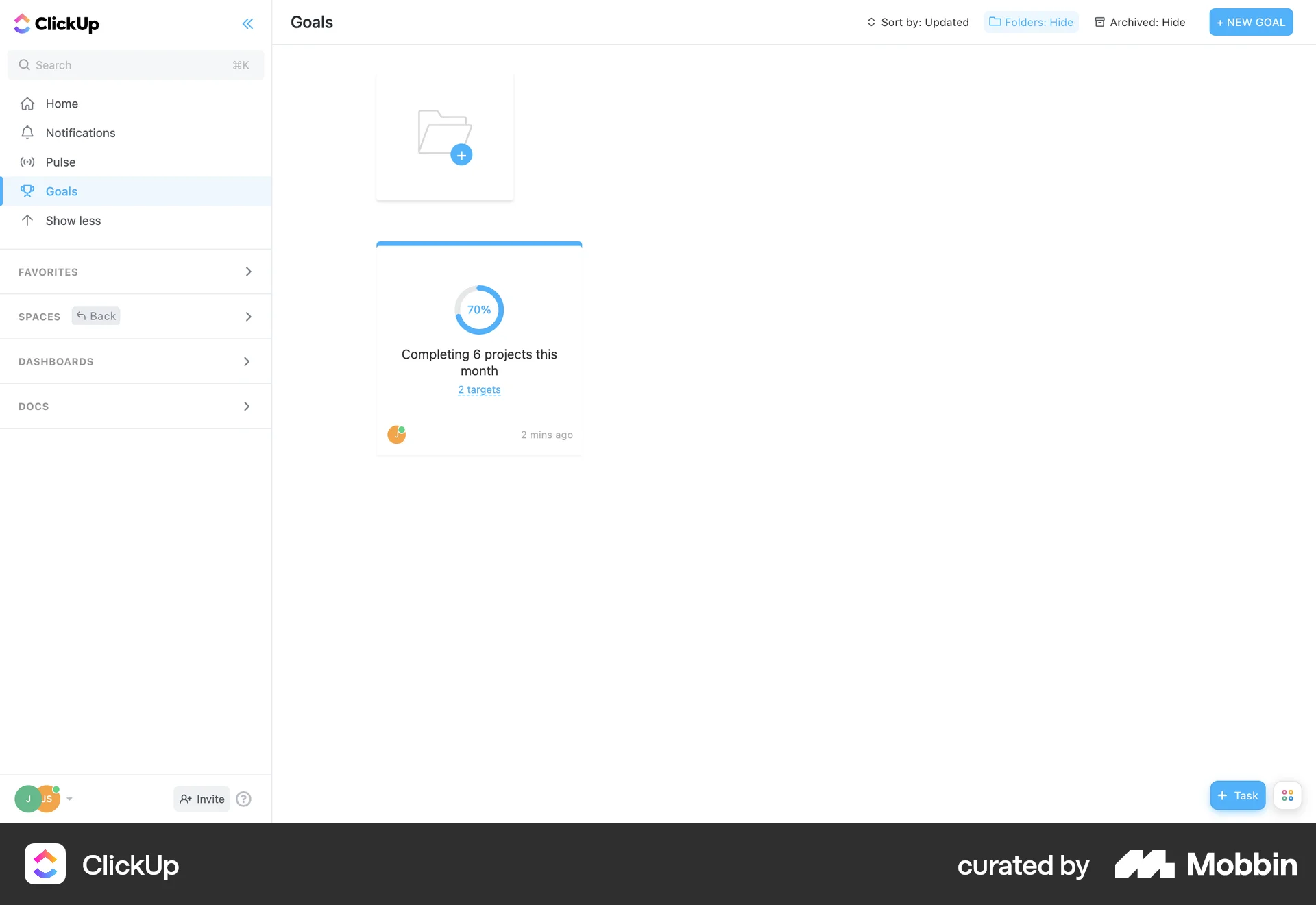Open the help icon next to Invite

(243, 799)
